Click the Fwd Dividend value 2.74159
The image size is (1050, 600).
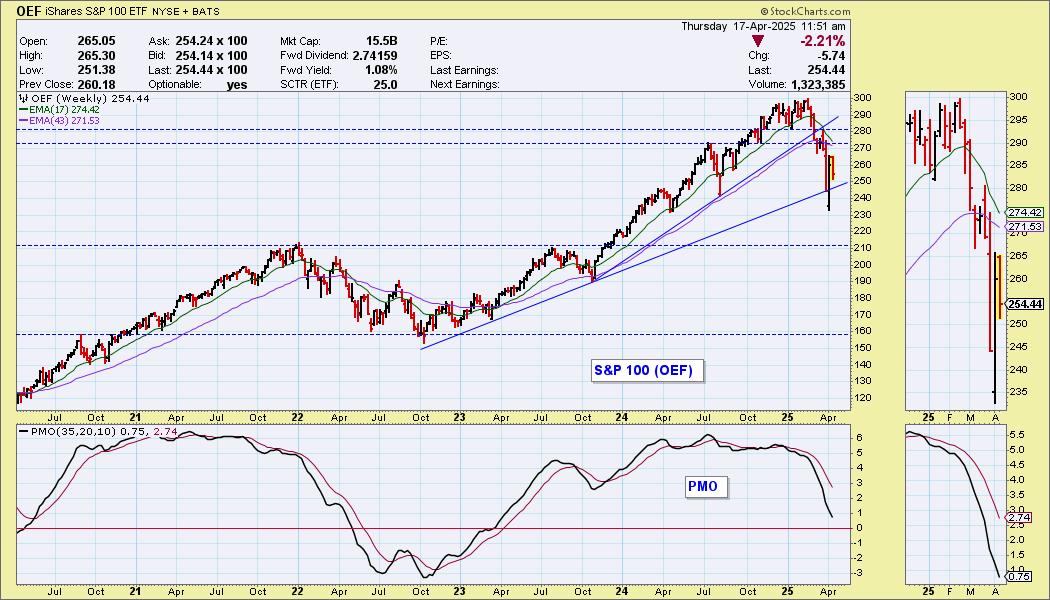(x=375, y=56)
